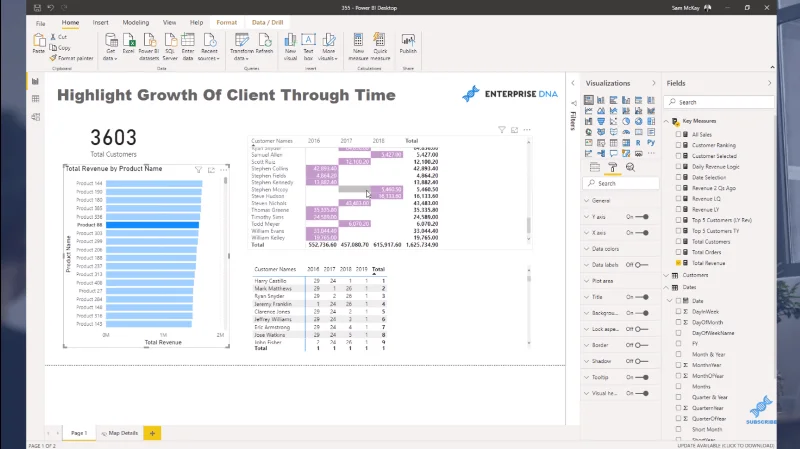Image resolution: width=800 pixels, height=449 pixels.
Task: Toggle the Tooltip switch off
Action: coord(643,377)
